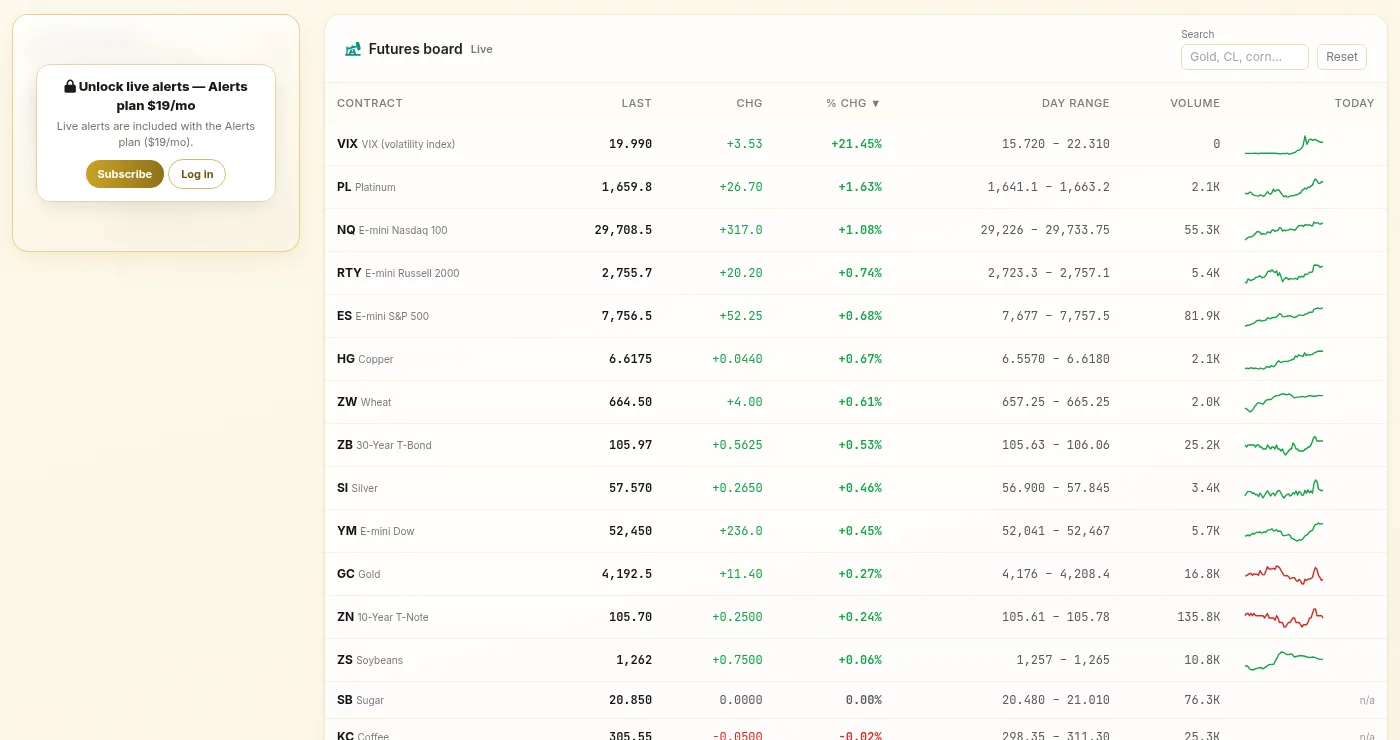The width and height of the screenshot is (1400, 740).
Task: Open the Wheat sparkline chart
Action: pos(1284,403)
